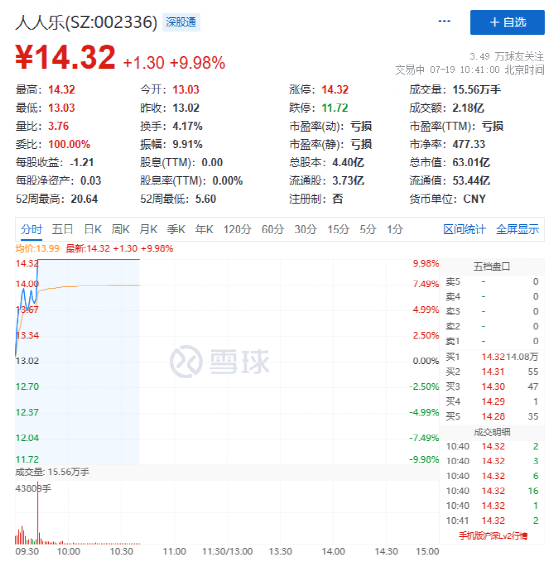Open the 15分 chart tab

338,229
